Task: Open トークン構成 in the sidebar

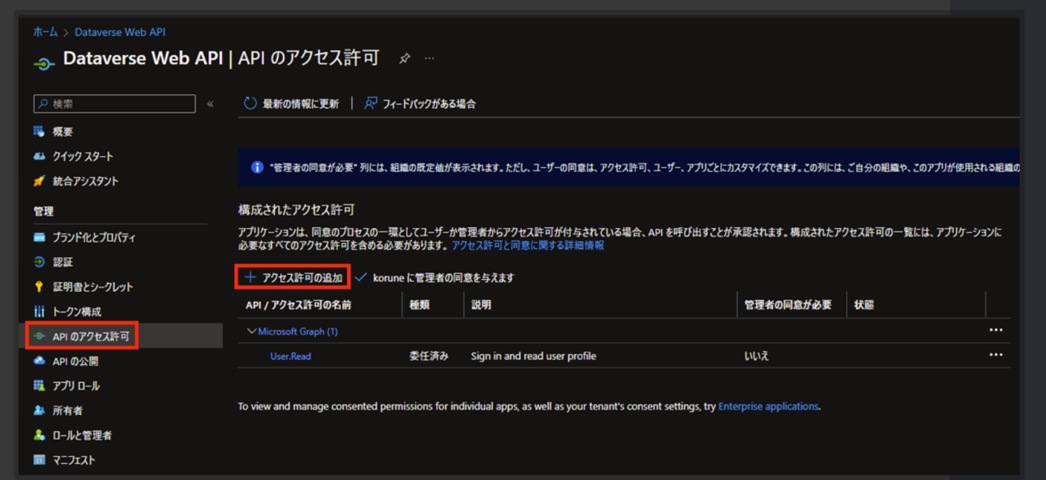Action: tap(77, 311)
